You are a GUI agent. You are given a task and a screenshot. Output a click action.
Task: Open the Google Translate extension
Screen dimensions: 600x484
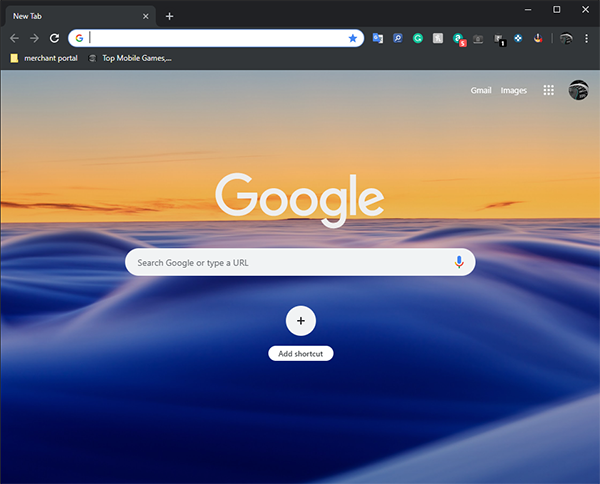(x=378, y=38)
